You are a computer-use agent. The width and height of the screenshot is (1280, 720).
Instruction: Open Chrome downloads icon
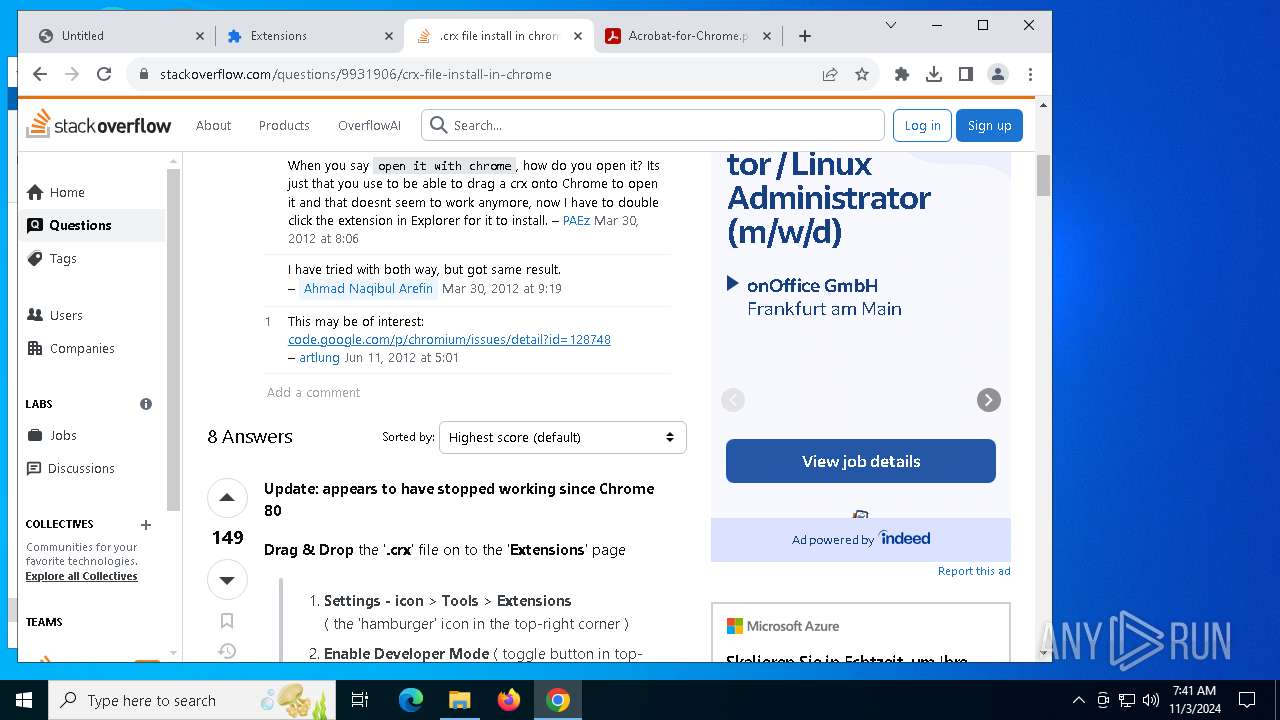(934, 74)
